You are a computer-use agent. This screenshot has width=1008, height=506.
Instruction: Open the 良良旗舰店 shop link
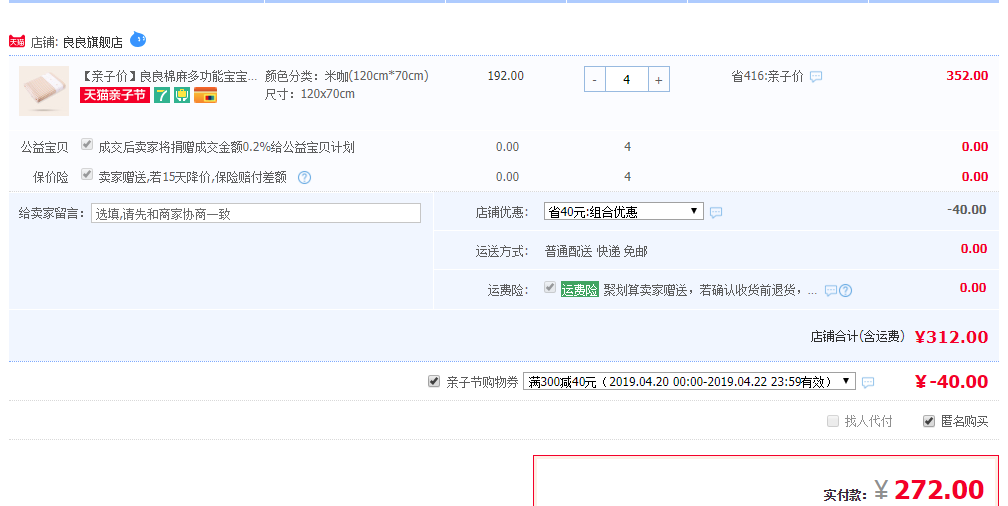tap(93, 42)
